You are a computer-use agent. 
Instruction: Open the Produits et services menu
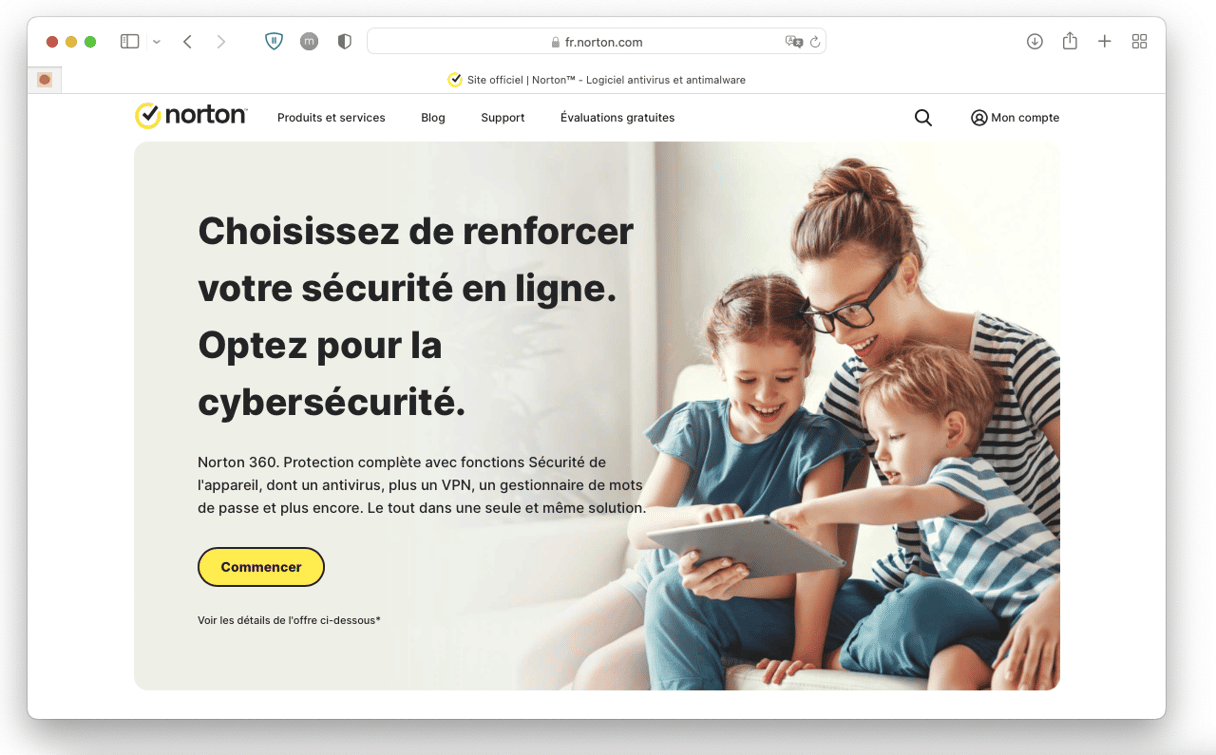point(331,118)
